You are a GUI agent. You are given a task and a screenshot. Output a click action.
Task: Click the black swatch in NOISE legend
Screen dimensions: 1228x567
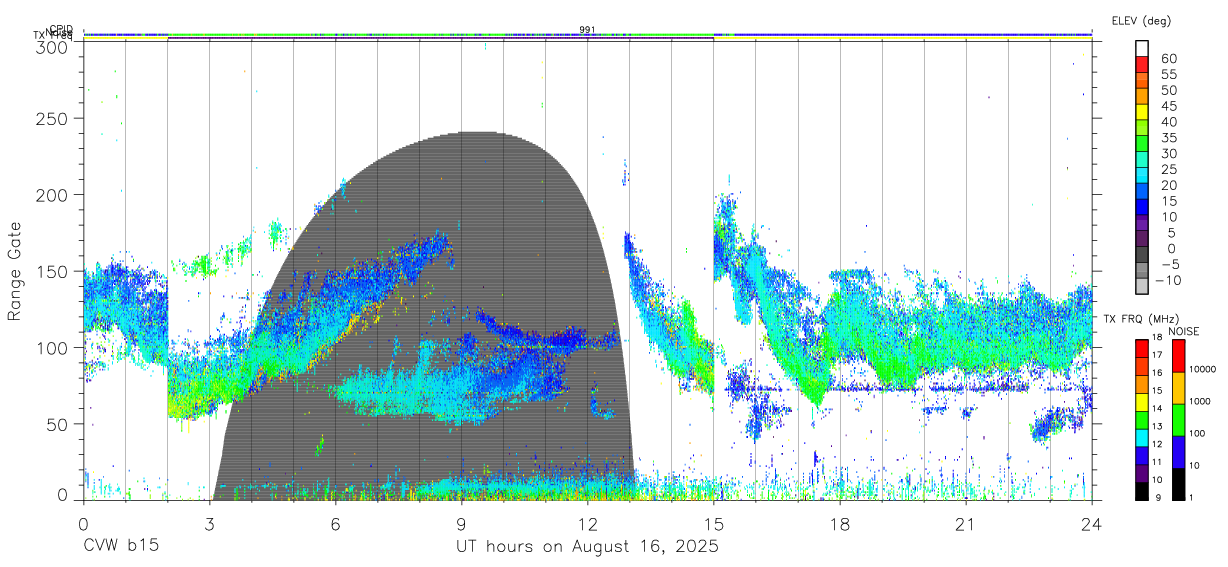pyautogui.click(x=1177, y=482)
